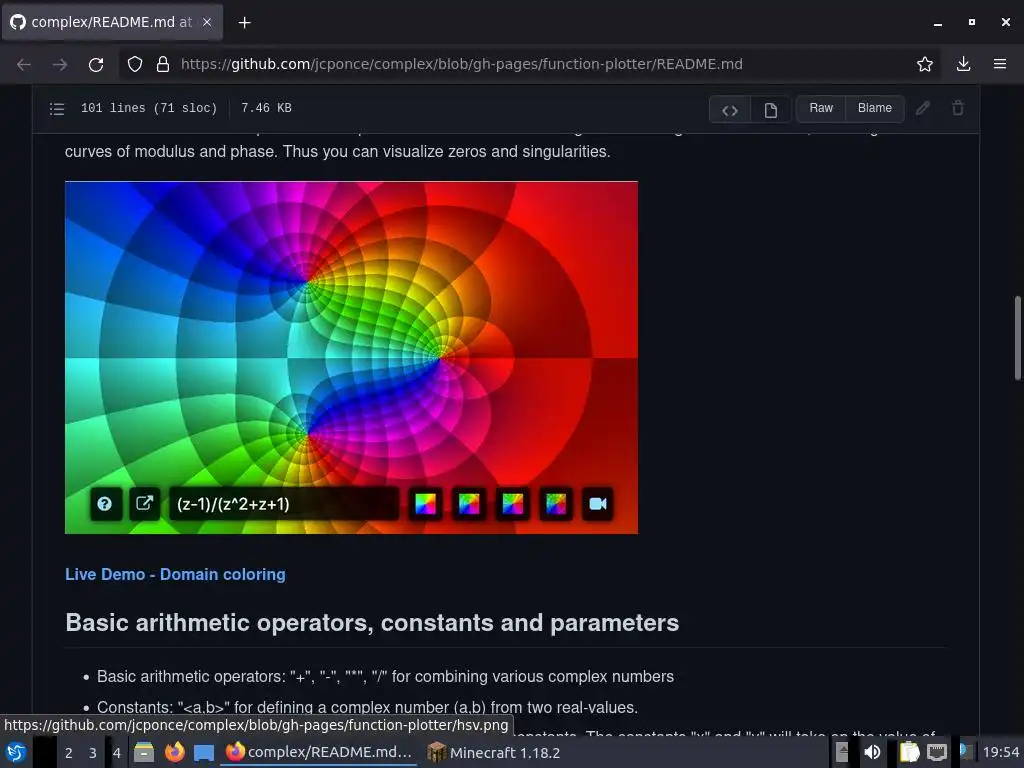Close the complex/README.md tab

point(207,22)
